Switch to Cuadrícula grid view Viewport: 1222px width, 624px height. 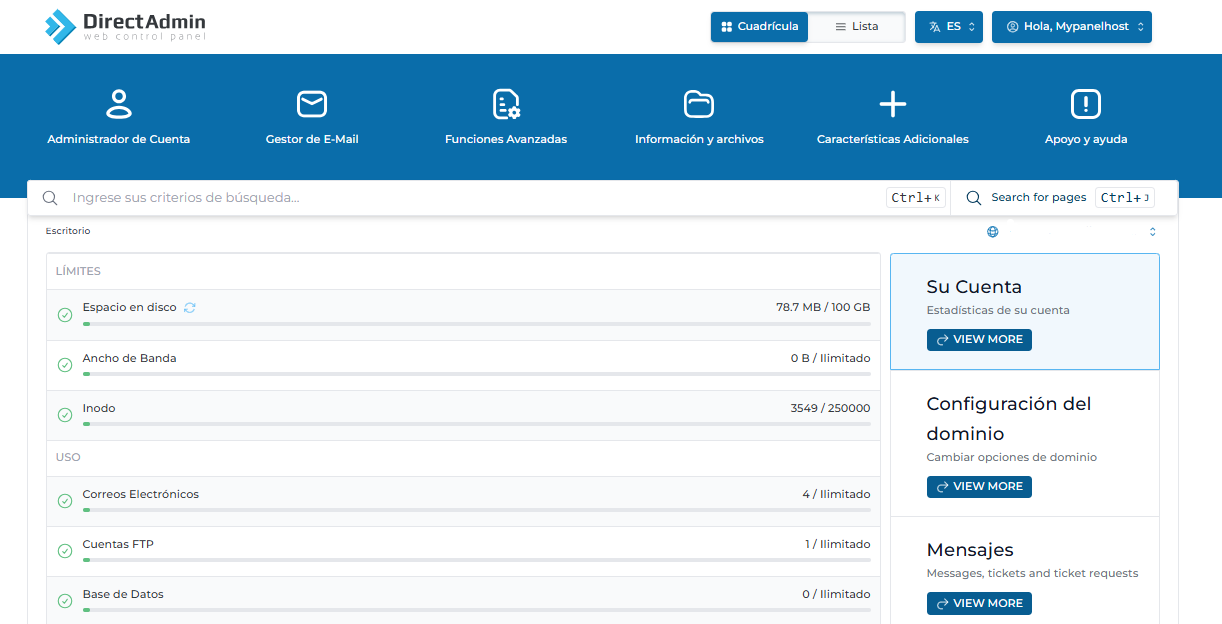(760, 27)
